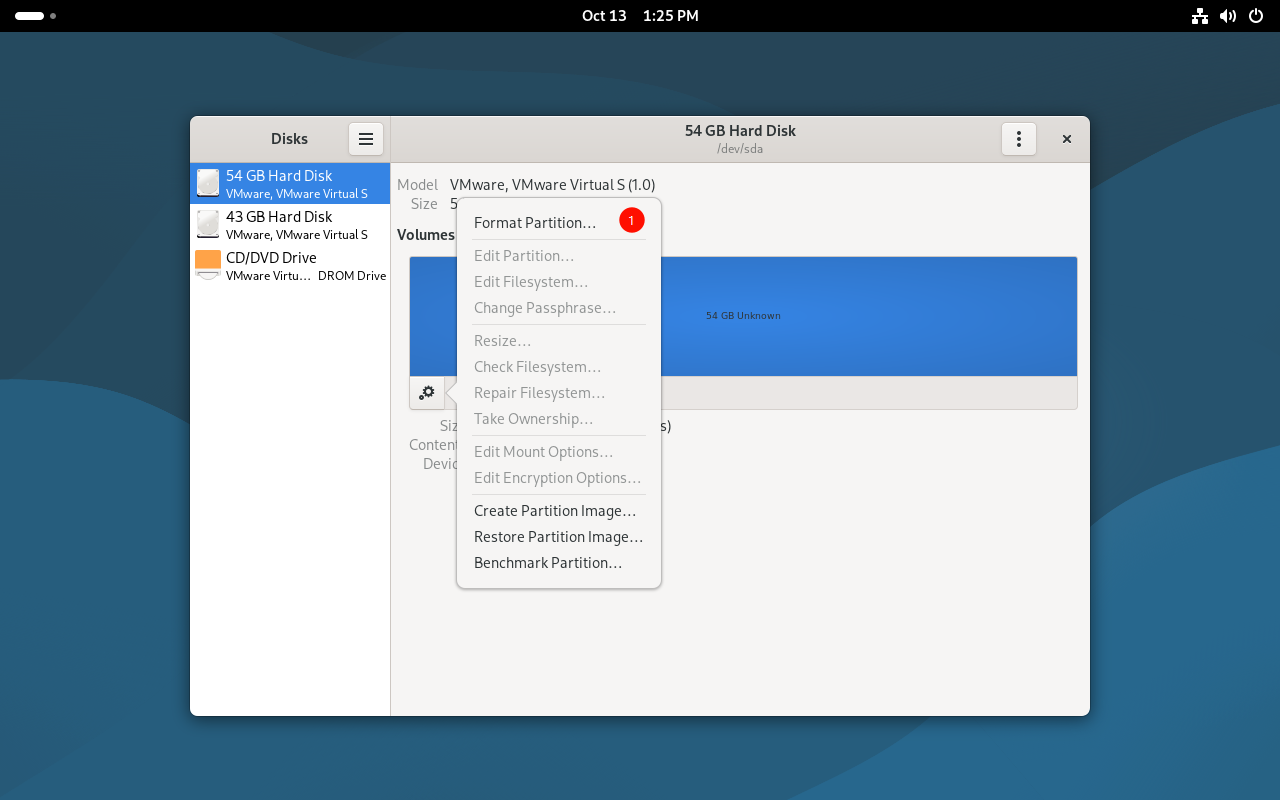Choose Restore Partition Image… menu entry
This screenshot has width=1280, height=800.
click(559, 537)
